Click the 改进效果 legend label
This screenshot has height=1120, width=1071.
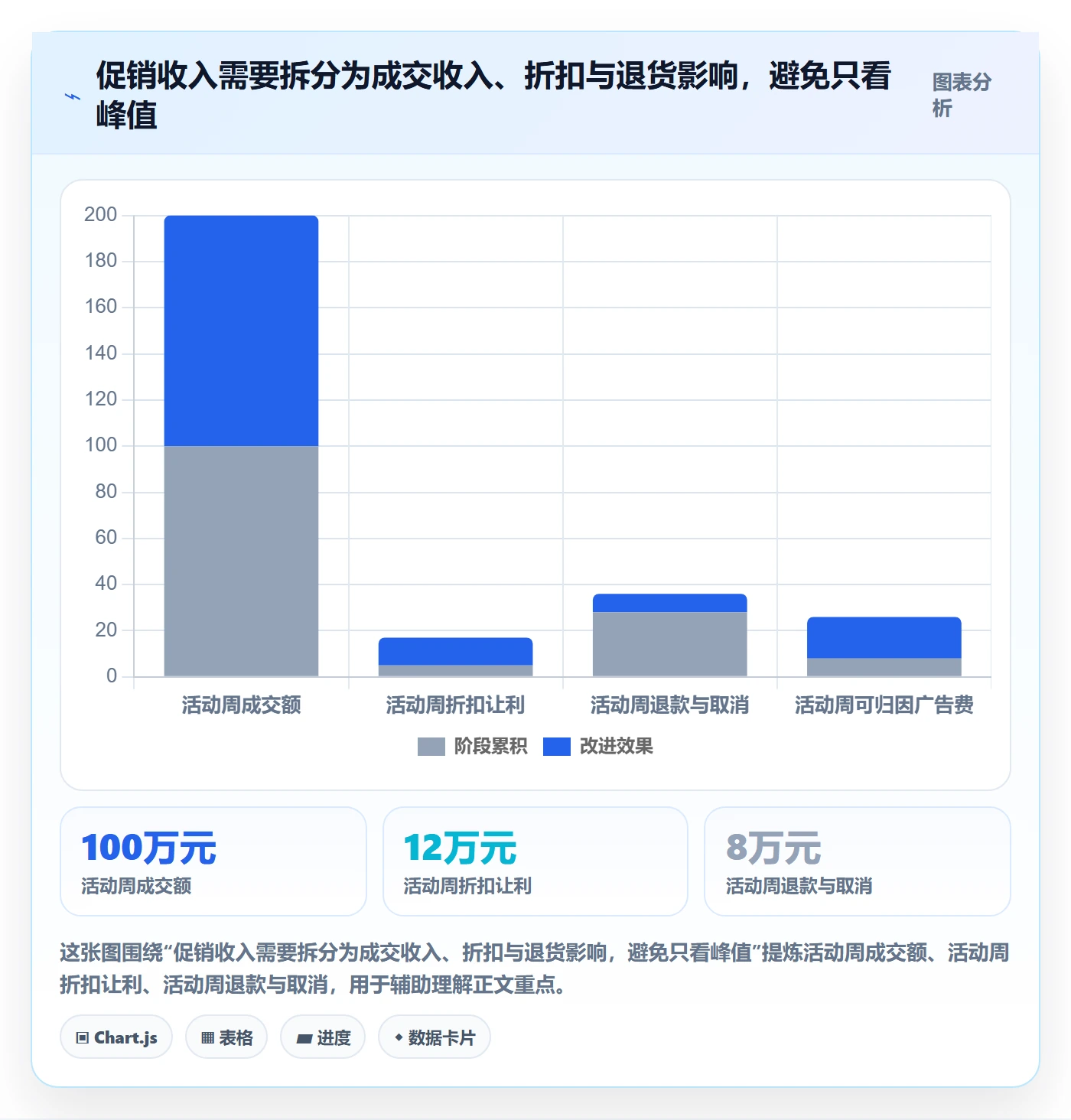(616, 747)
